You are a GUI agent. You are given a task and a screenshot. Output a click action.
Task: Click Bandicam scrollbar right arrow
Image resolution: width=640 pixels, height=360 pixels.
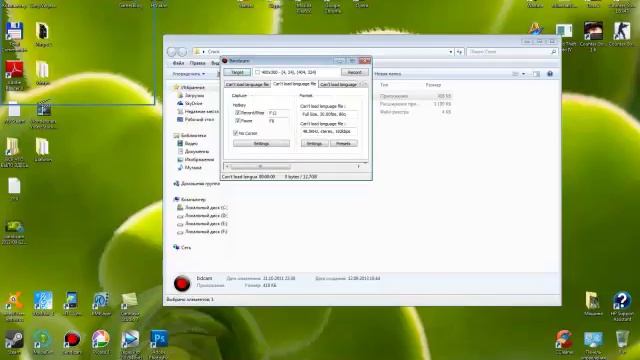(x=359, y=166)
